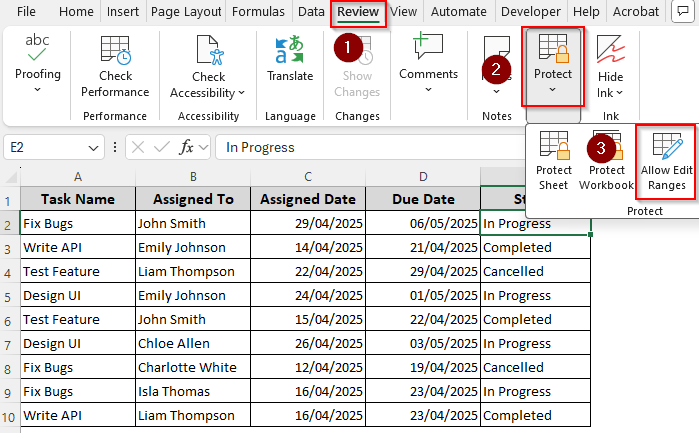Click the formula bar showing In Progress
The height and width of the screenshot is (433, 699).
[x=370, y=147]
